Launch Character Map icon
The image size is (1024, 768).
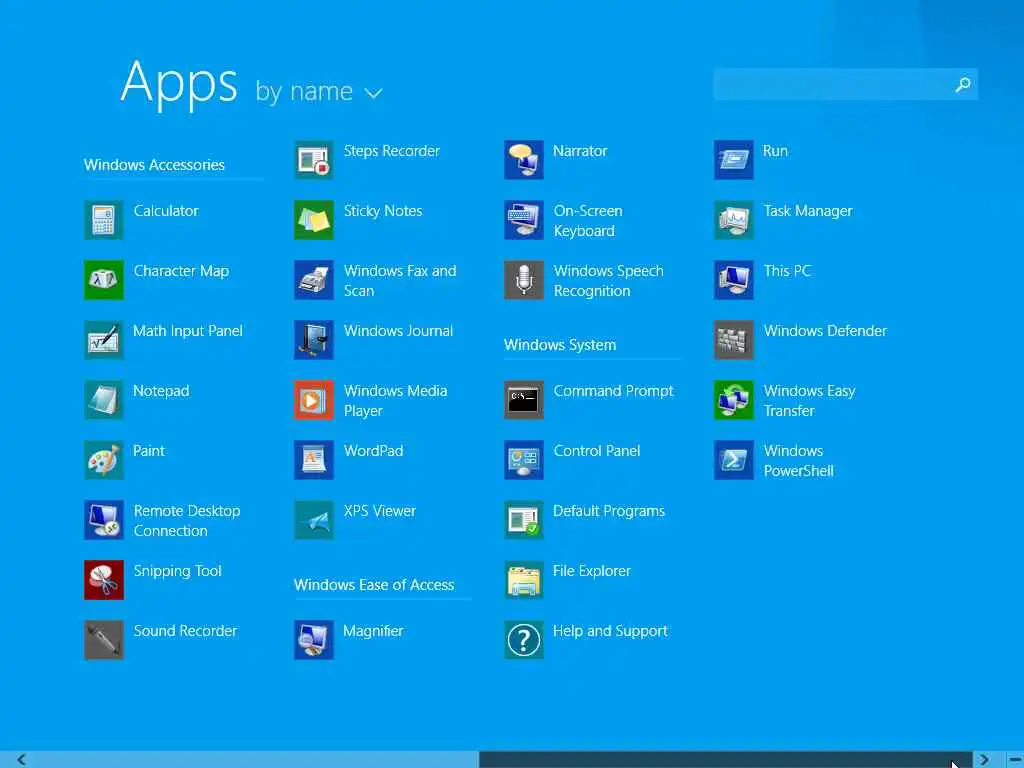(104, 280)
